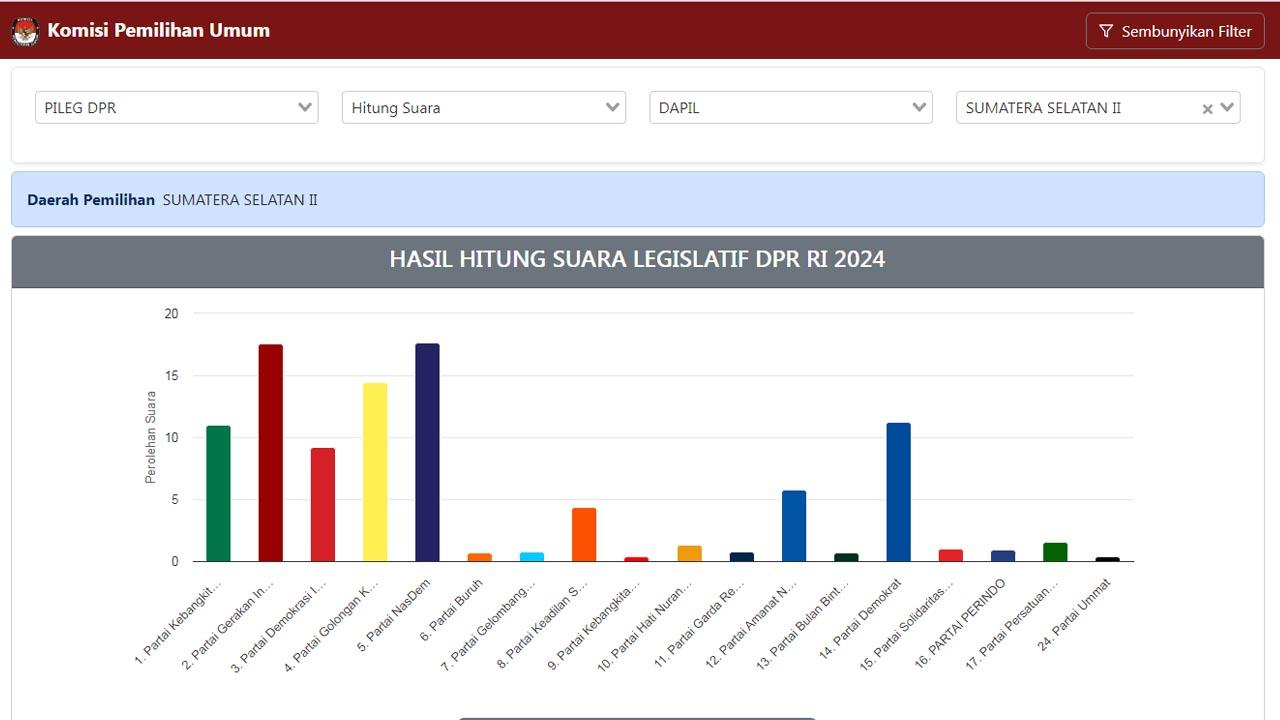Clear the SUMATERA SELATAN II selection

[x=1207, y=109]
